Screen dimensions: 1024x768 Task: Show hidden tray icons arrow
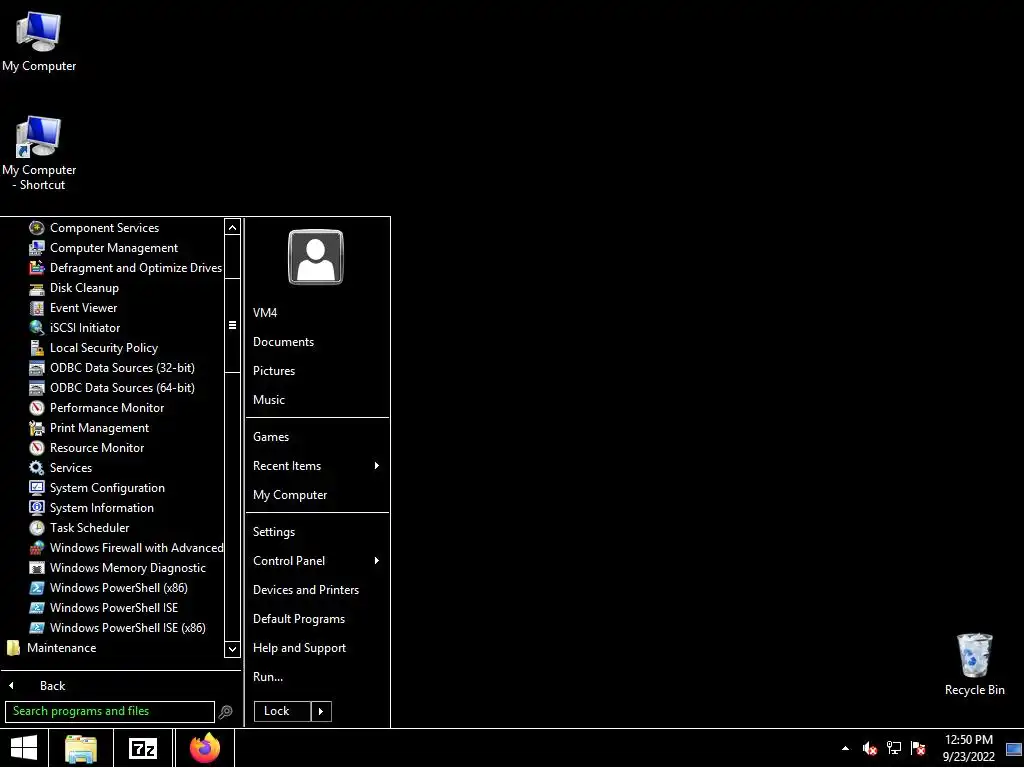846,748
